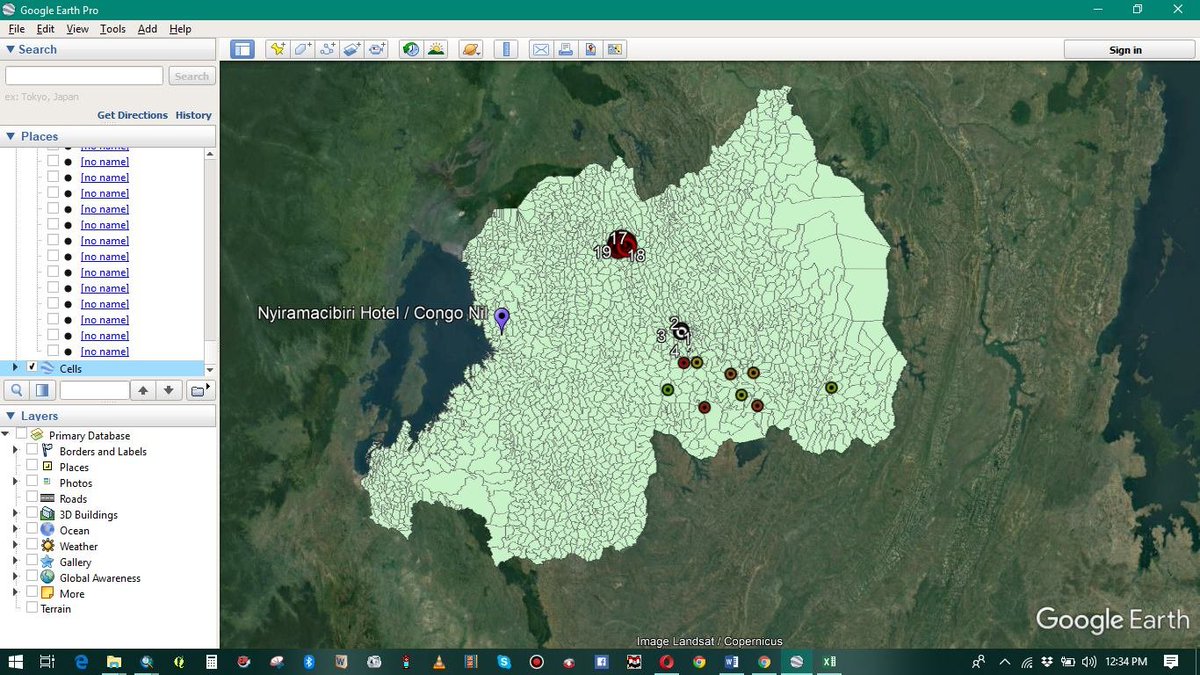
Task: Open planet switcher (Saturn icon)
Action: (471, 49)
